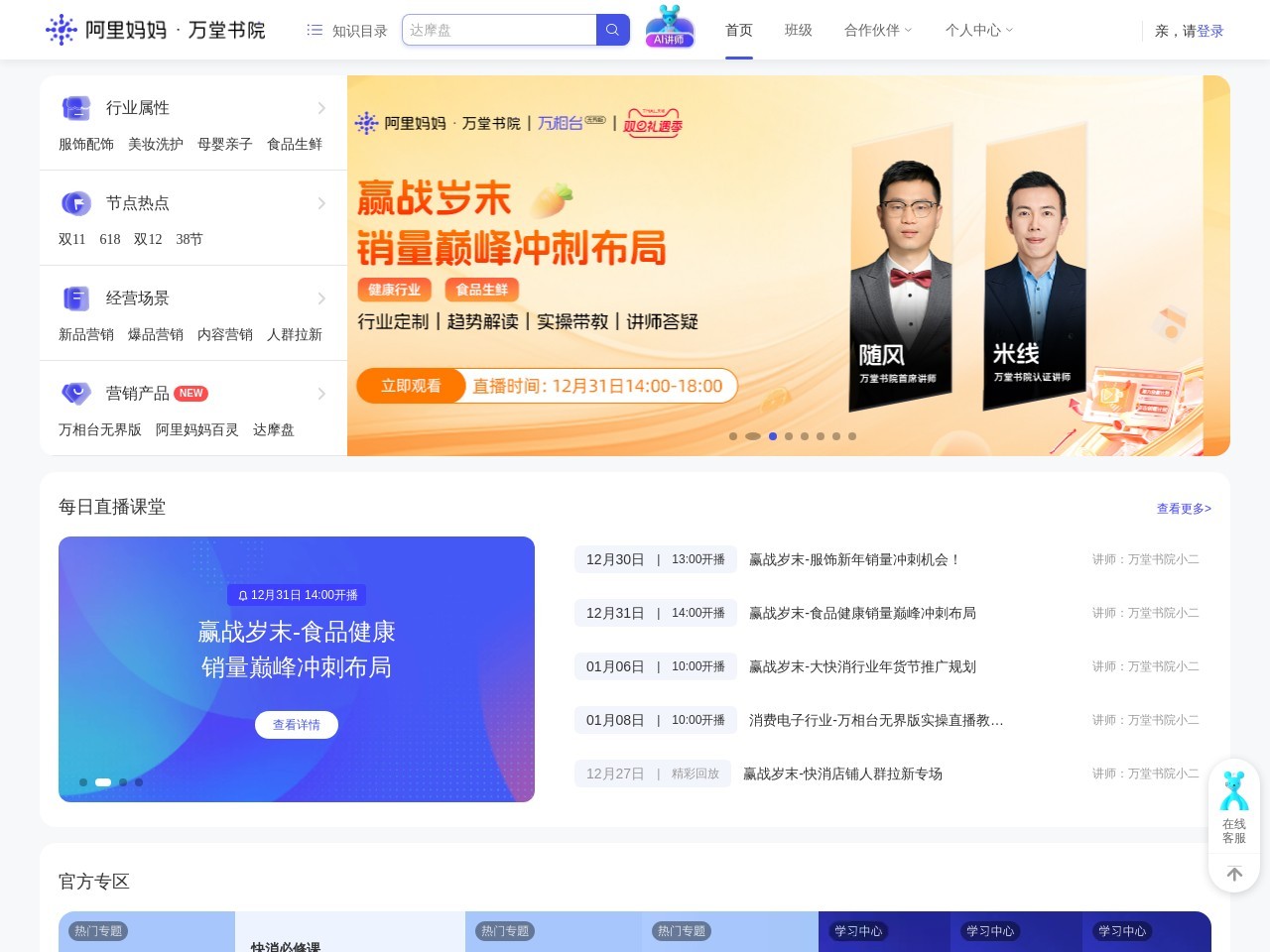
Task: Select the first banner carousel dot
Action: [733, 436]
